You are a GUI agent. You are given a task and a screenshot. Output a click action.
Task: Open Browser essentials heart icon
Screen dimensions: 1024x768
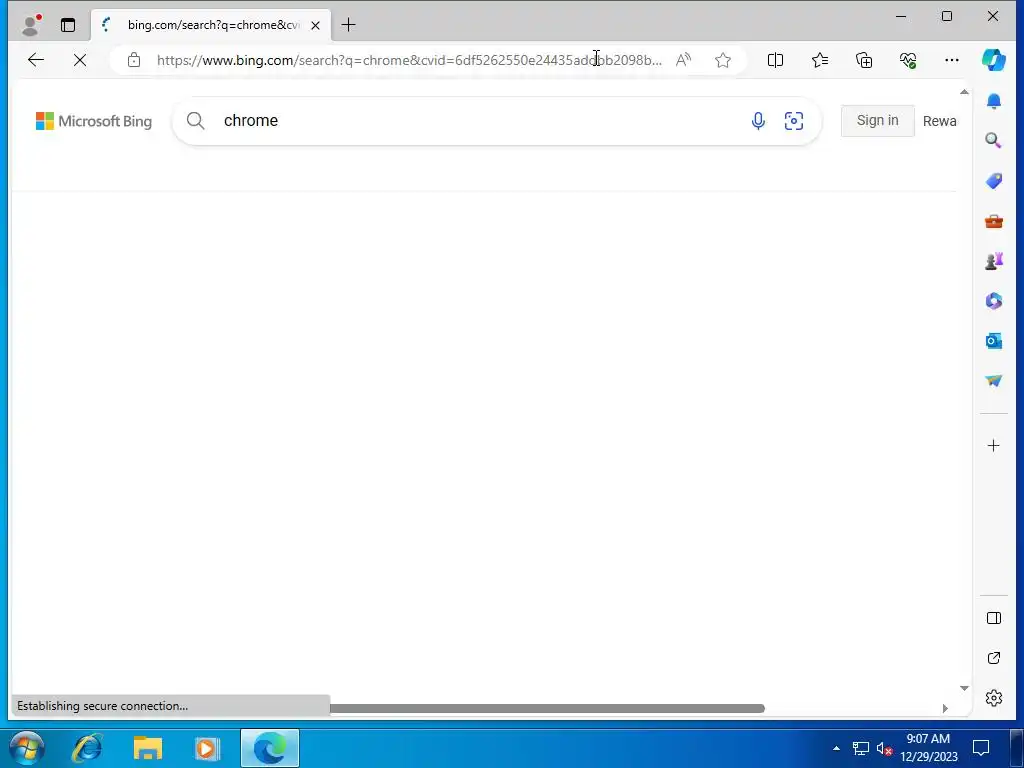[x=908, y=60]
